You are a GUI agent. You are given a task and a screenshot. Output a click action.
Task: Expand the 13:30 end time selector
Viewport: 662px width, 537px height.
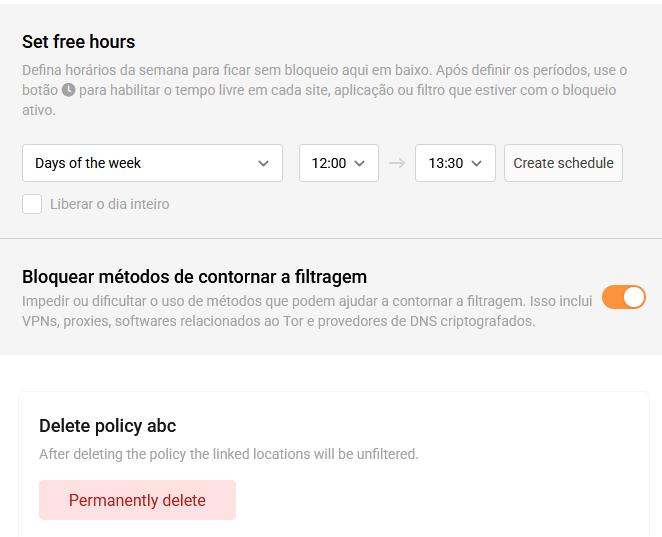coord(455,163)
